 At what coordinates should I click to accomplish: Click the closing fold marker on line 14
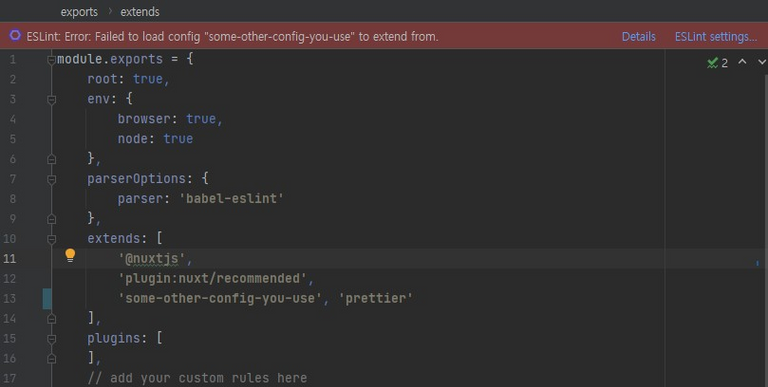point(51,318)
